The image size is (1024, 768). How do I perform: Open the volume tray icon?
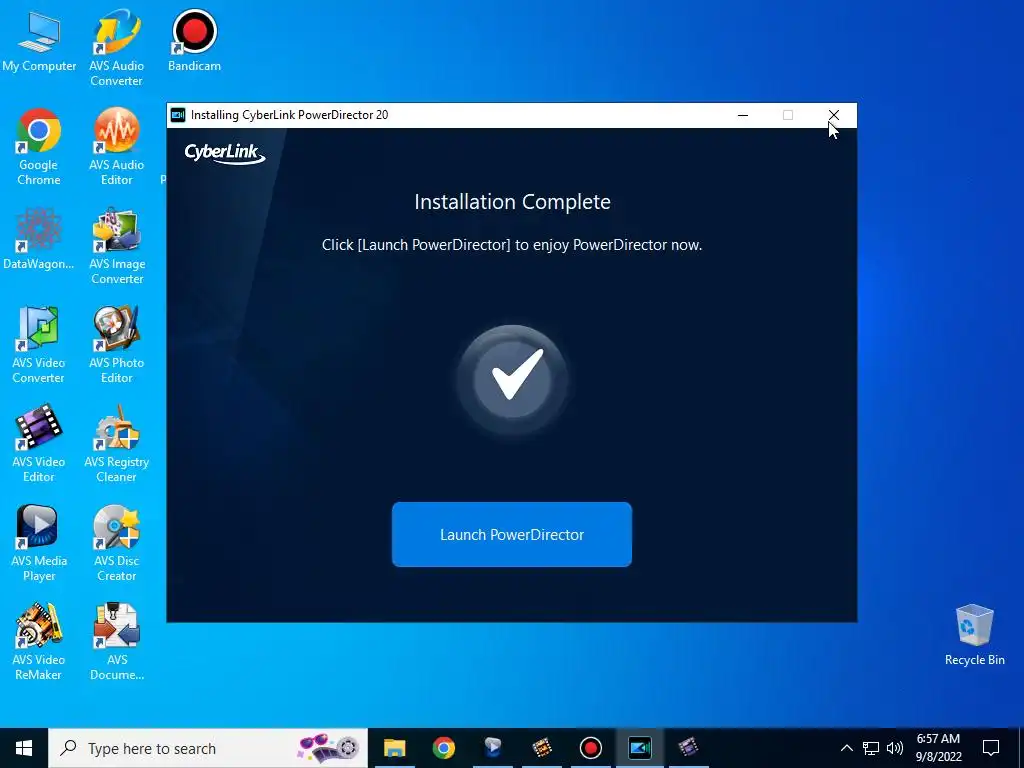tap(895, 748)
